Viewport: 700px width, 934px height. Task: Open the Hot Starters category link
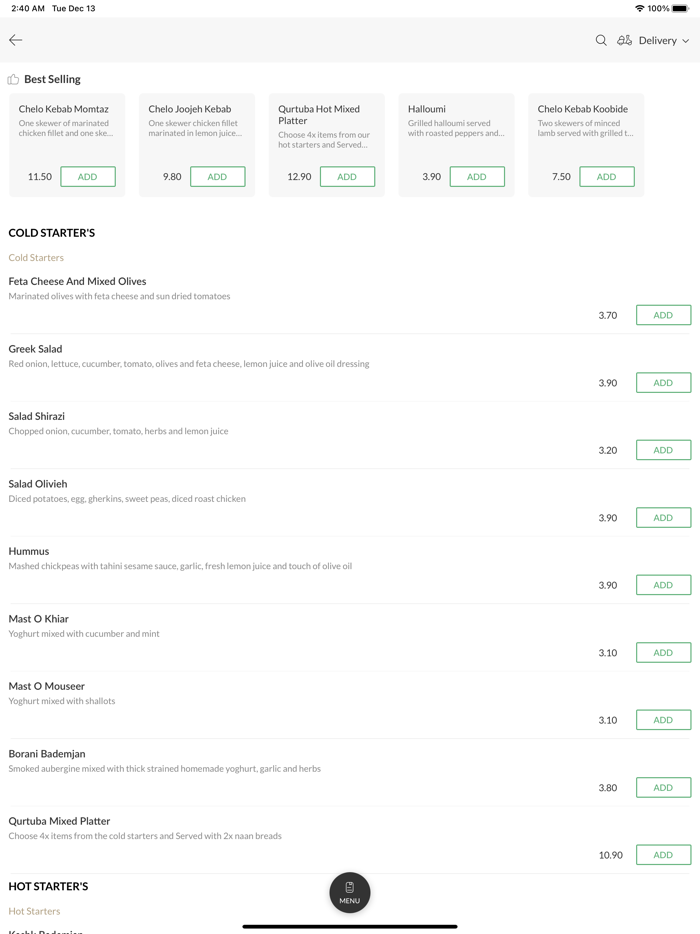click(x=34, y=911)
